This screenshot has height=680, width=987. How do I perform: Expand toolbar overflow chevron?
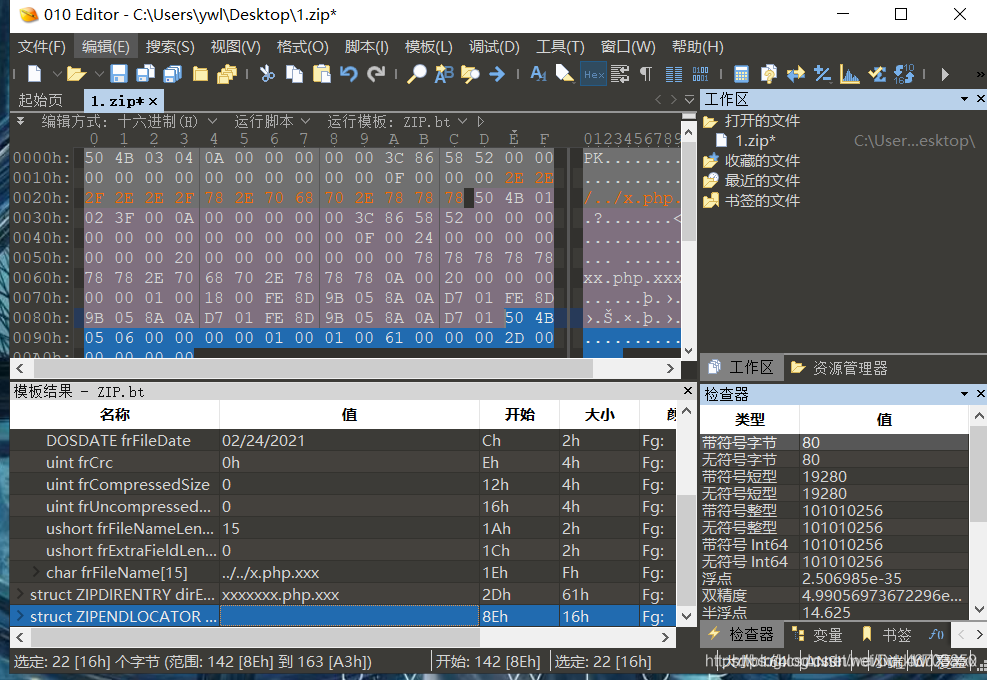(x=980, y=74)
